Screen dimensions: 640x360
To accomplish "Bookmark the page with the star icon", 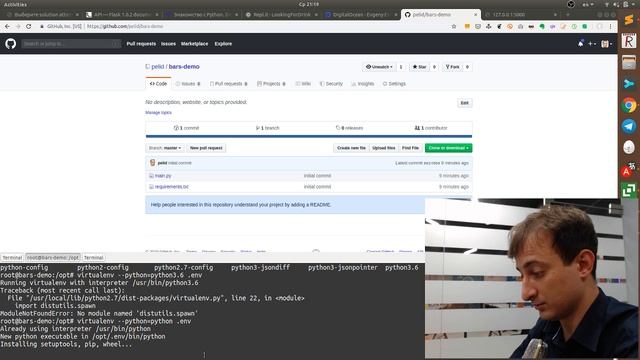I will [453, 26].
